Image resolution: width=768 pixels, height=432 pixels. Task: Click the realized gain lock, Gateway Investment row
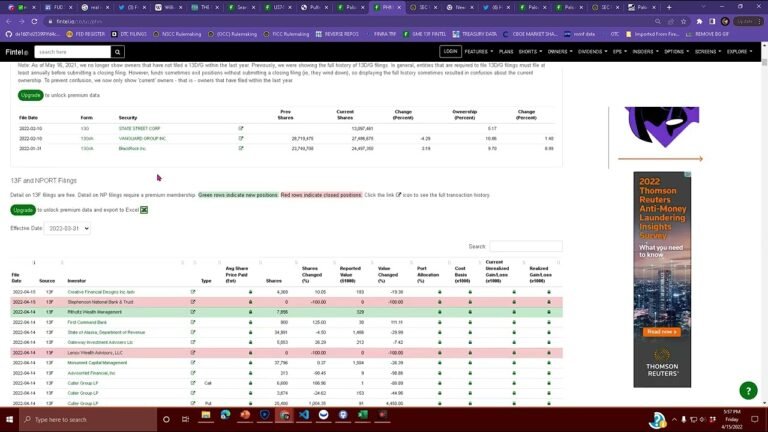(549, 342)
